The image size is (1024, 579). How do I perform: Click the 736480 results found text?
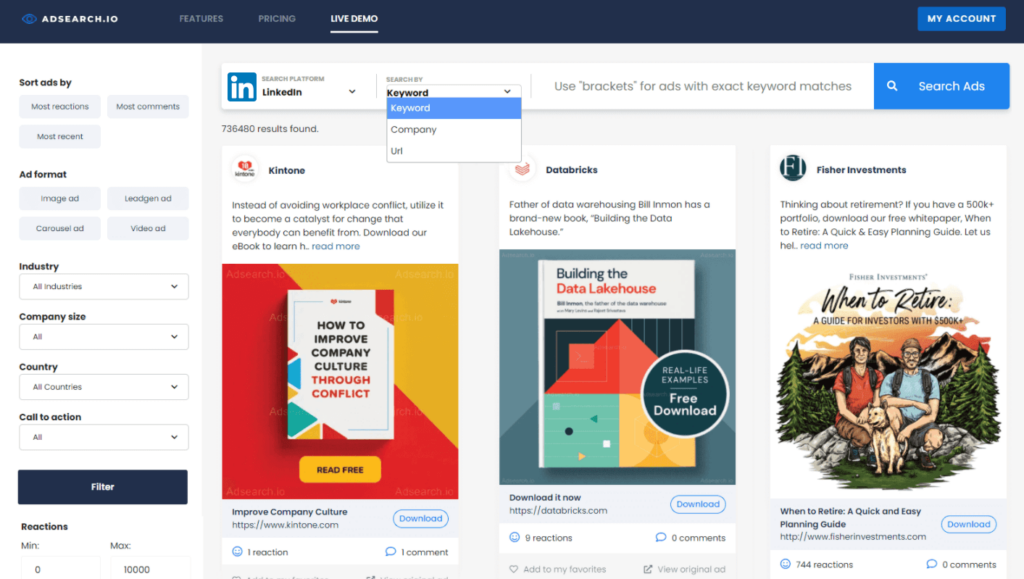pyautogui.click(x=270, y=129)
